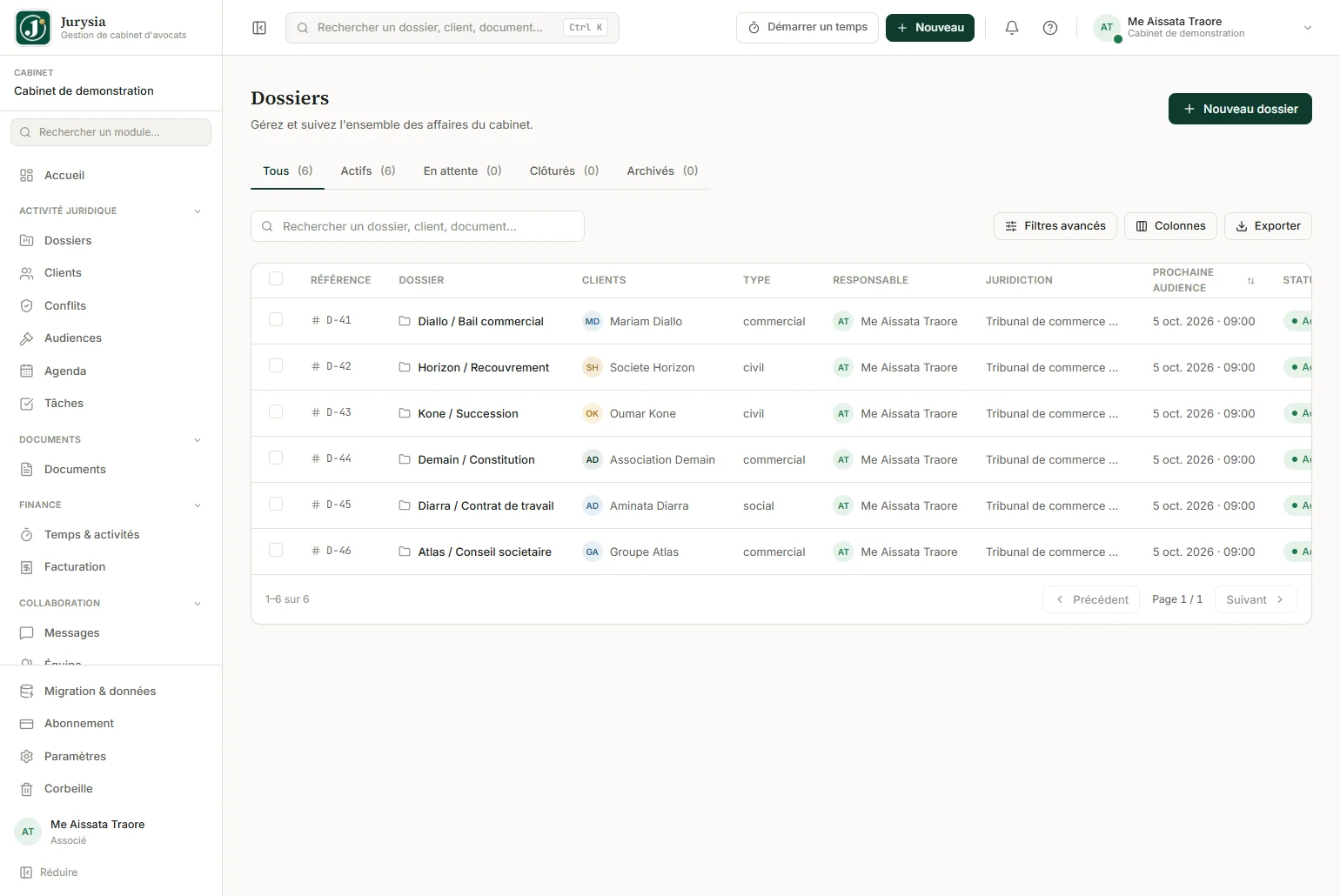
Task: Collapse the Documents sidebar section
Action: [x=198, y=440]
